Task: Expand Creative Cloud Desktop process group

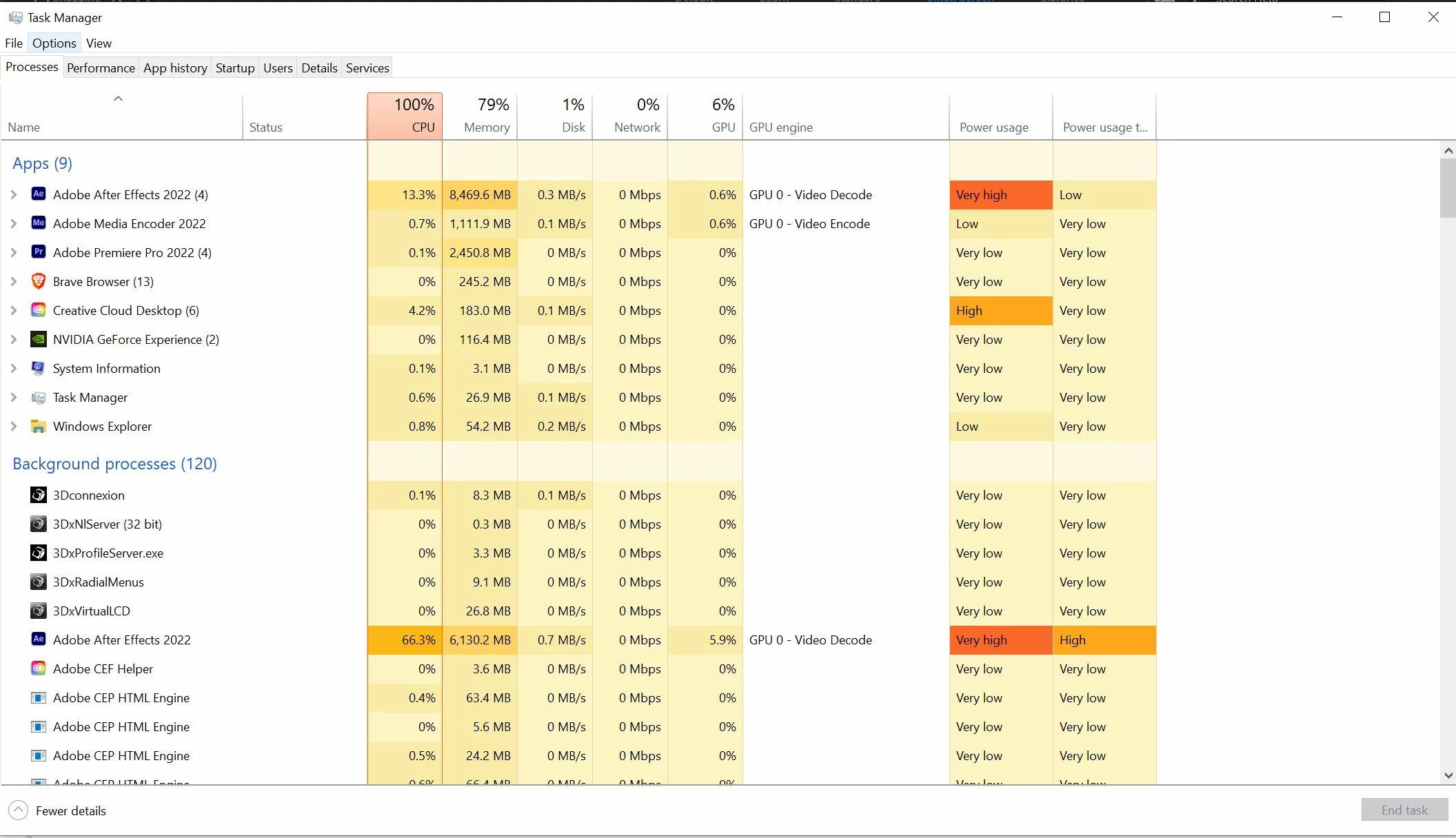Action: click(x=14, y=311)
